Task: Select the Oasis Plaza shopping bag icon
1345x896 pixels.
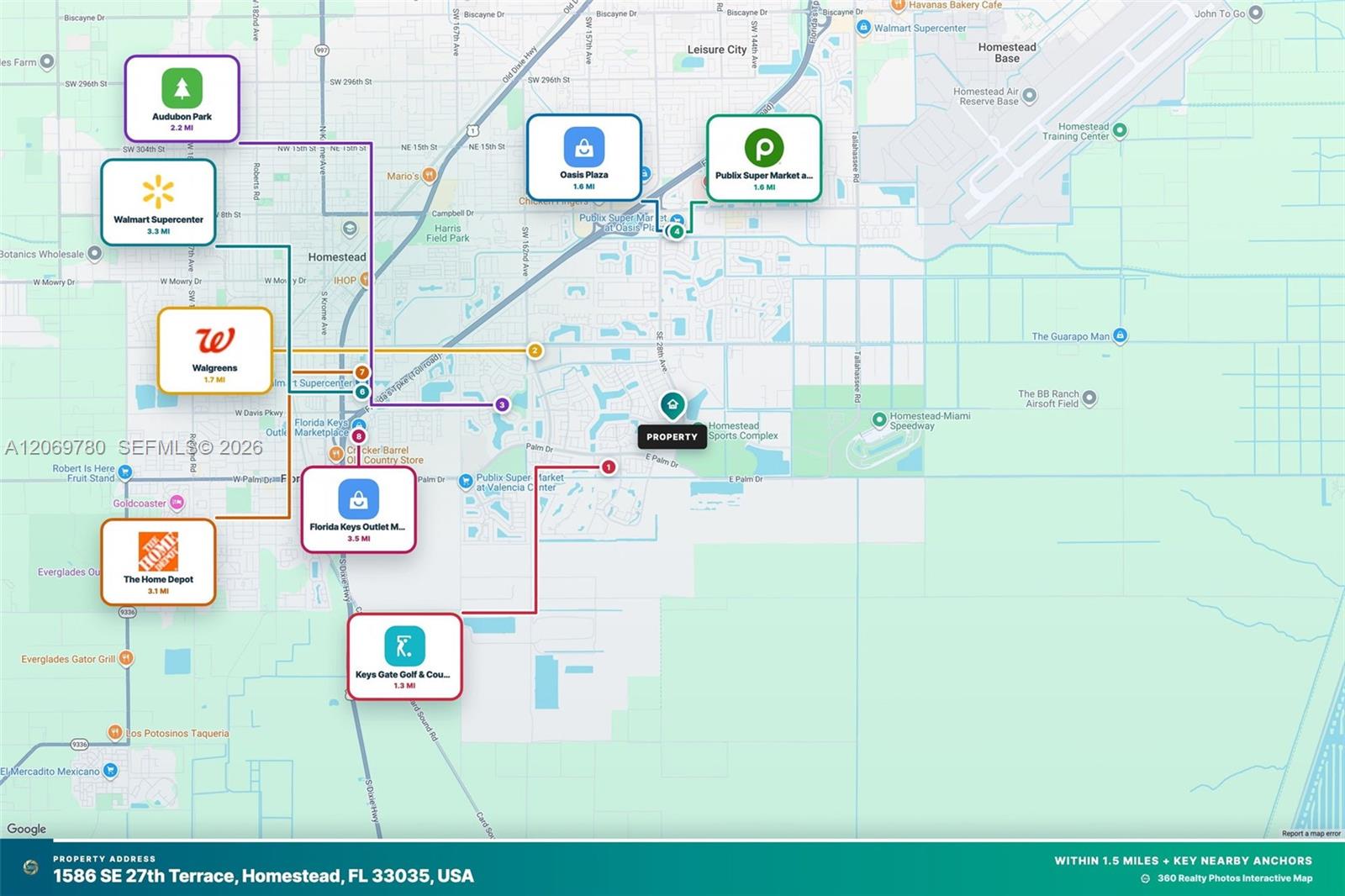Action: (584, 147)
